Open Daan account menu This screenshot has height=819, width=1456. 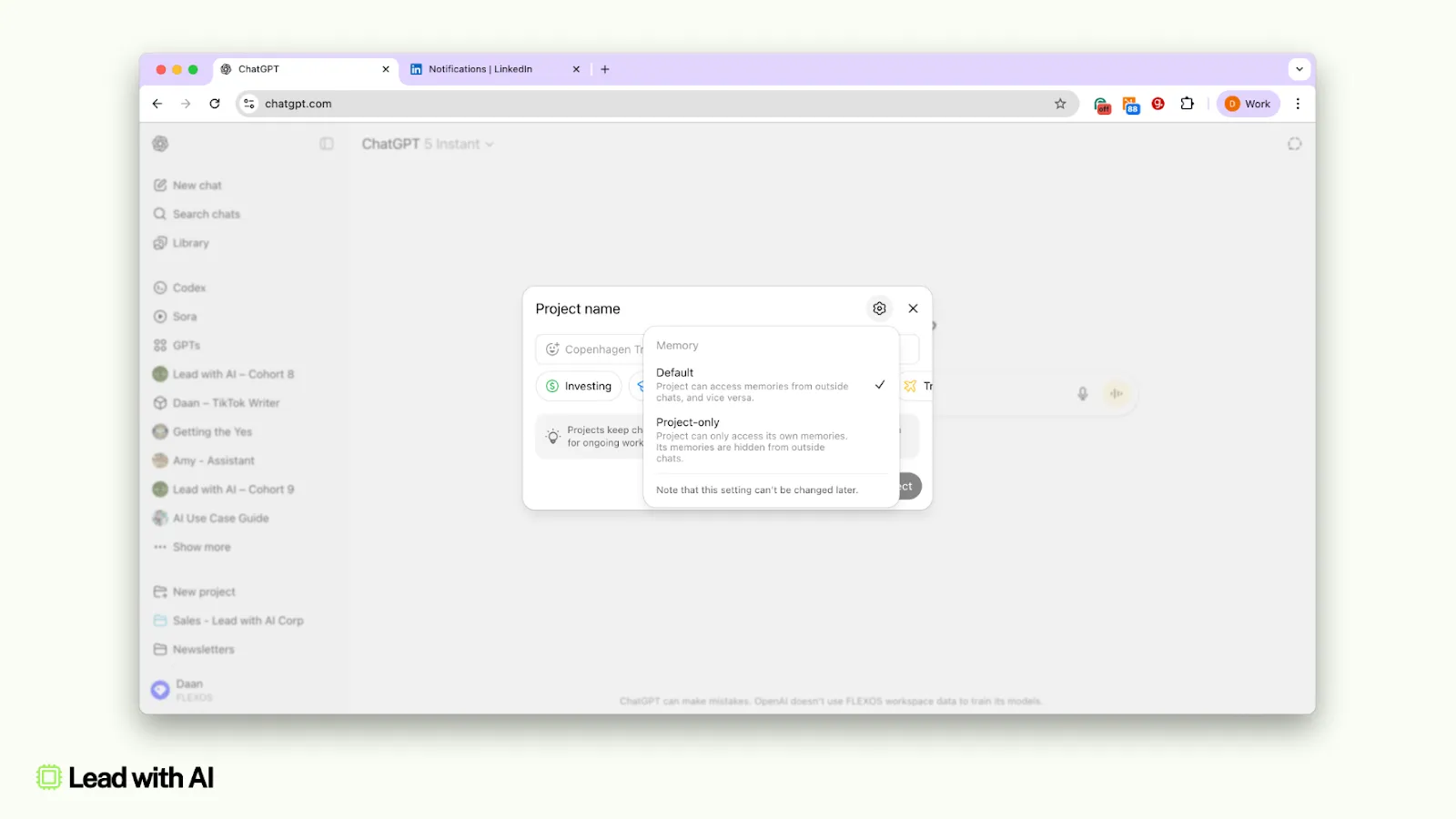click(x=182, y=690)
